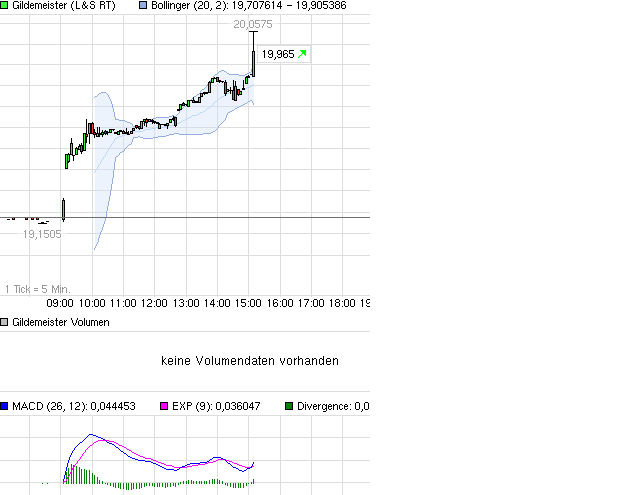Click the EXP (9): 0,036047 text
Viewport: 640px width, 495px height.
click(x=216, y=406)
